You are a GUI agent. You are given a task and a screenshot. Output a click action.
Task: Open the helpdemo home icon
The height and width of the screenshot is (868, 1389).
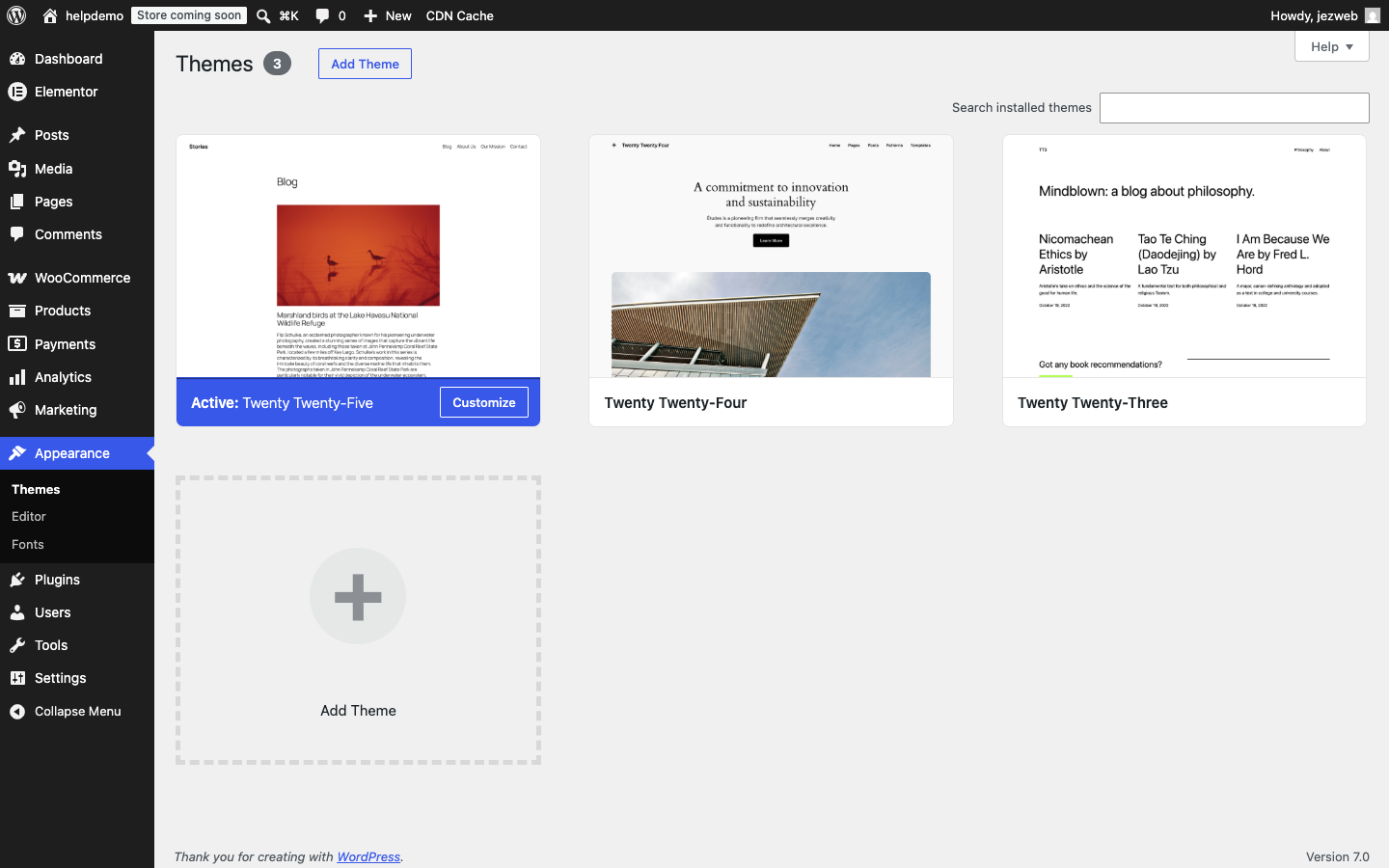tap(50, 15)
